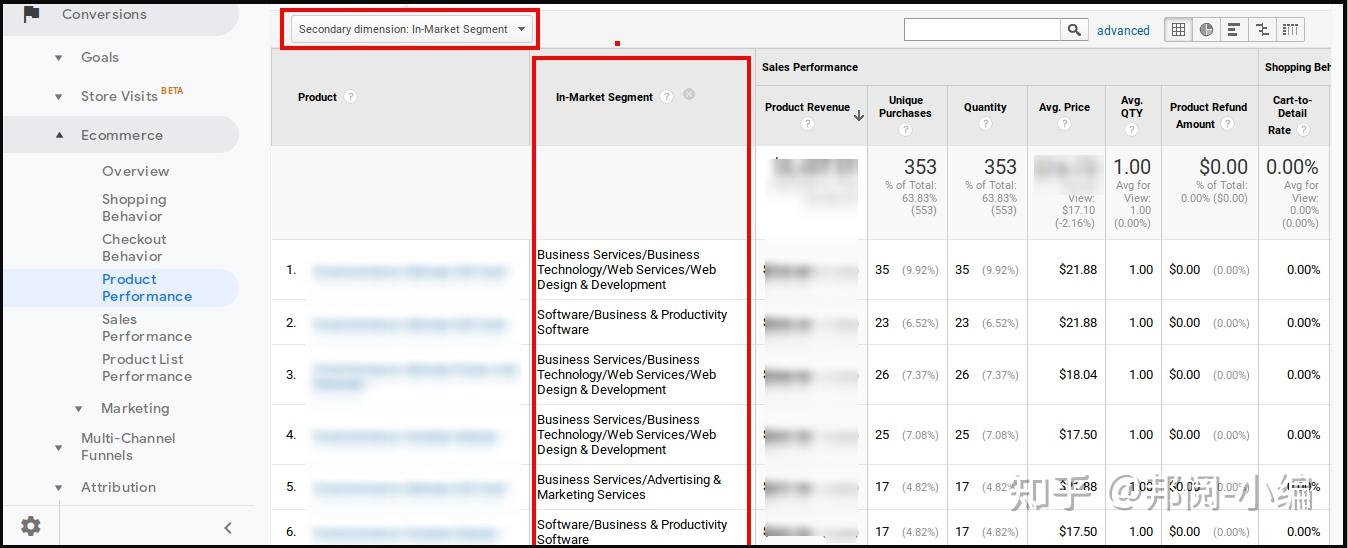1348x548 pixels.
Task: Click the '$18.04' average price value
Action: 1078,375
